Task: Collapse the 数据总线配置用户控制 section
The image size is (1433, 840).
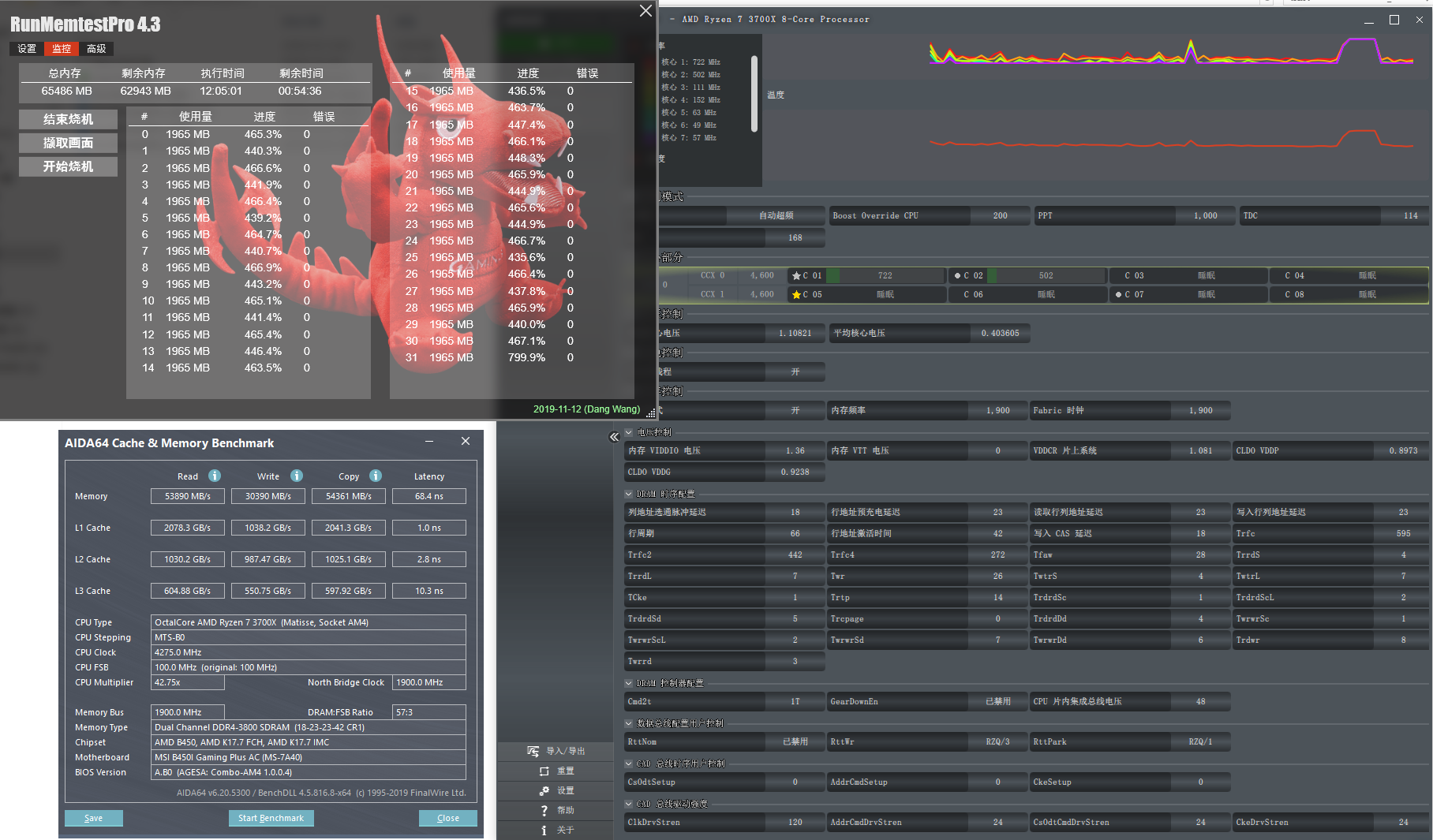Action: (629, 723)
